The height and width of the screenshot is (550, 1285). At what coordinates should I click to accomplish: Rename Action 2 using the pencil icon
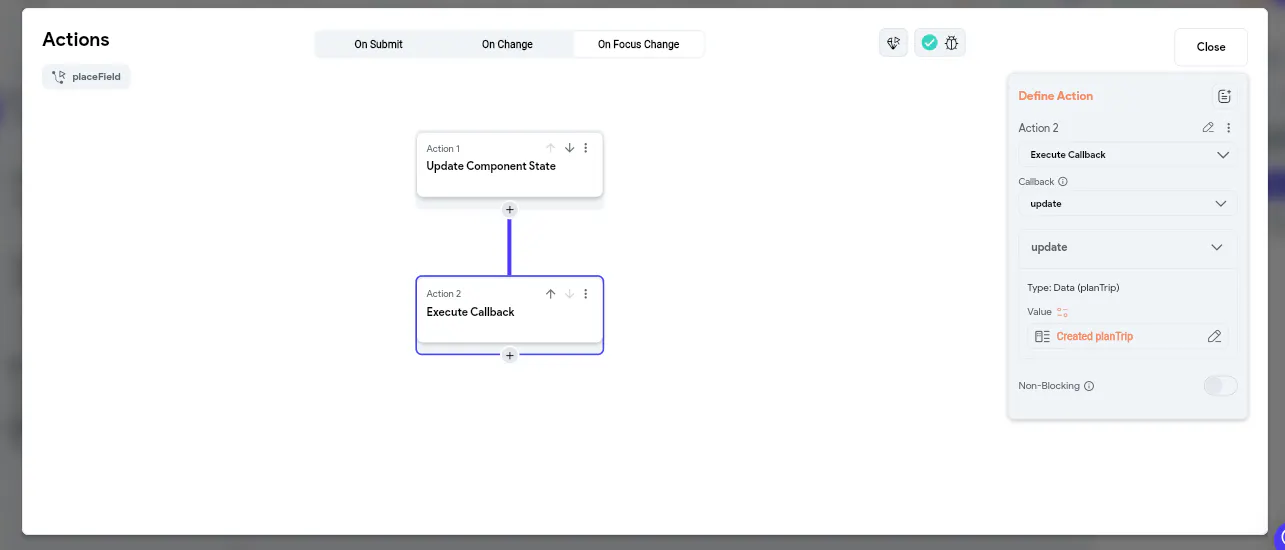coord(1208,128)
